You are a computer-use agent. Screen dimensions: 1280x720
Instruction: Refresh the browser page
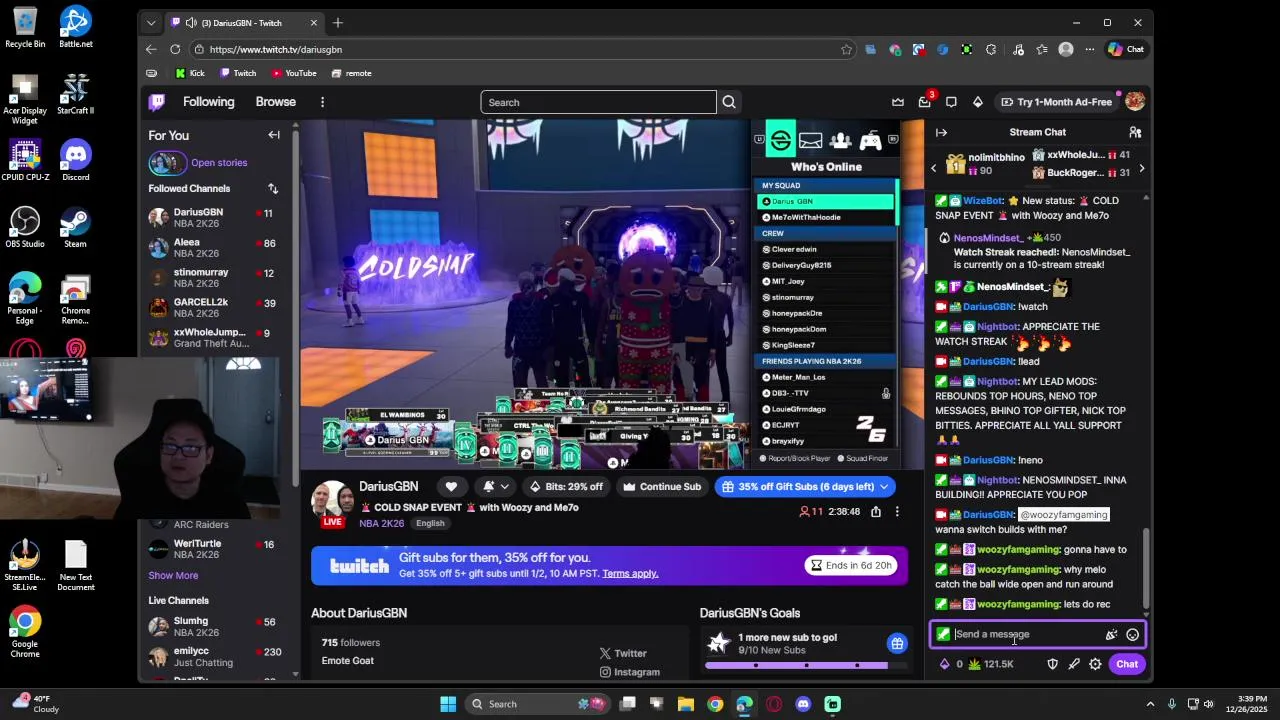pos(175,49)
